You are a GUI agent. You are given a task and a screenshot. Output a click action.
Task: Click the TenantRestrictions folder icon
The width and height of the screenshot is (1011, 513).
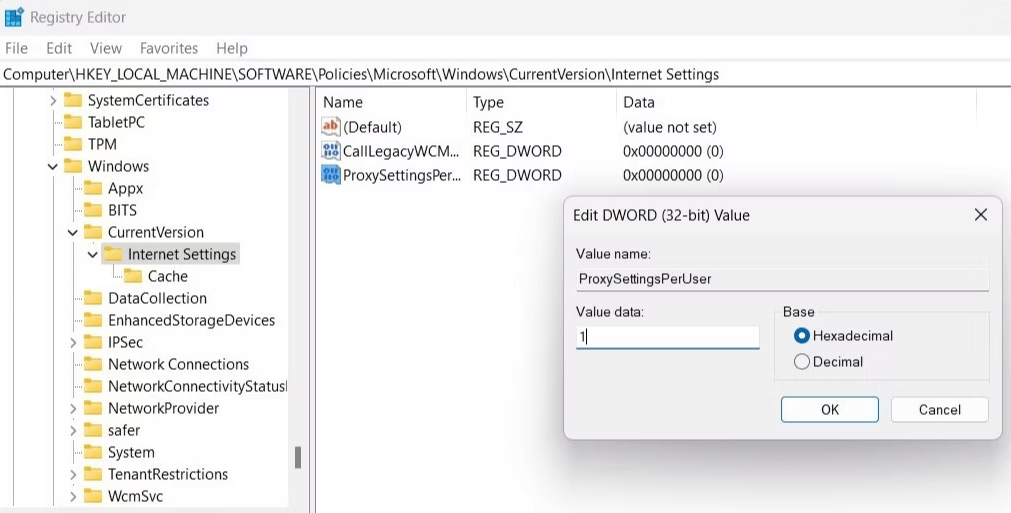93,474
